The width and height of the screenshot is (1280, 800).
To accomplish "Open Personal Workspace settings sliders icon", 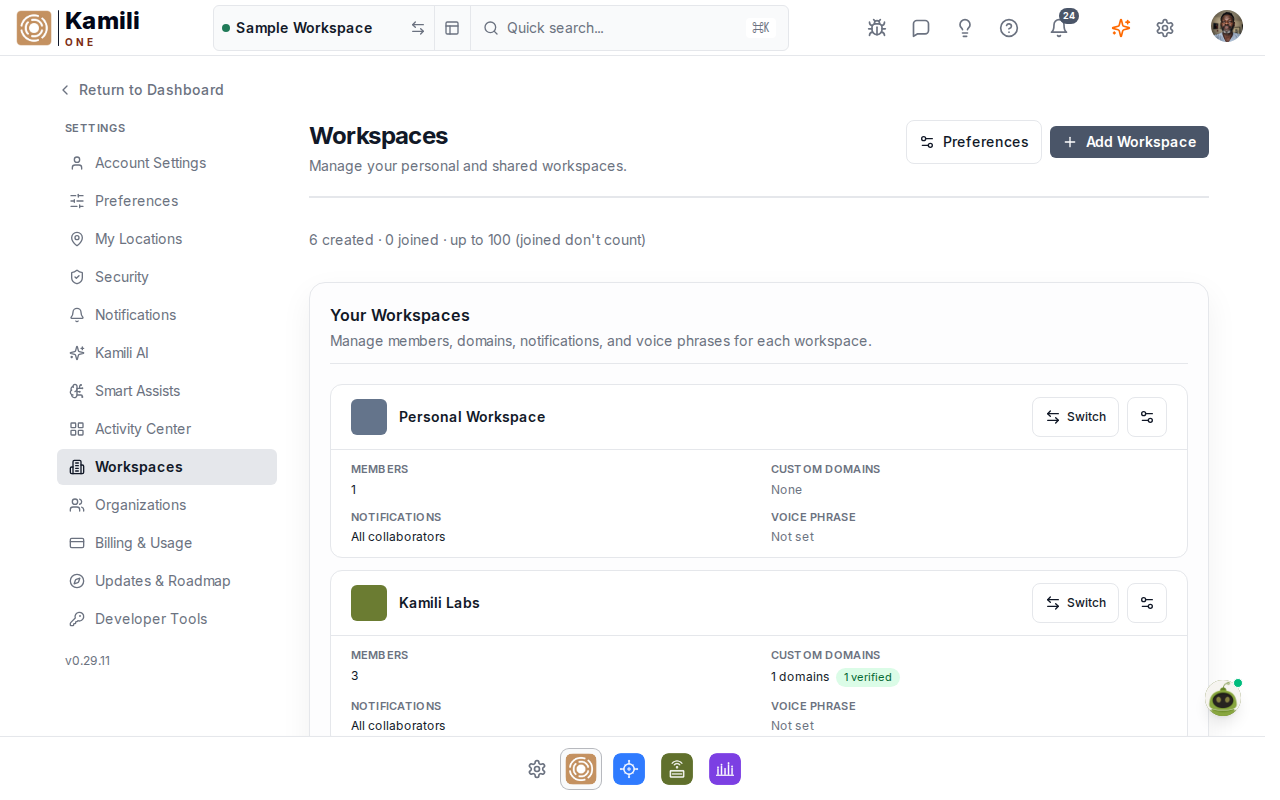I will pyautogui.click(x=1147, y=417).
